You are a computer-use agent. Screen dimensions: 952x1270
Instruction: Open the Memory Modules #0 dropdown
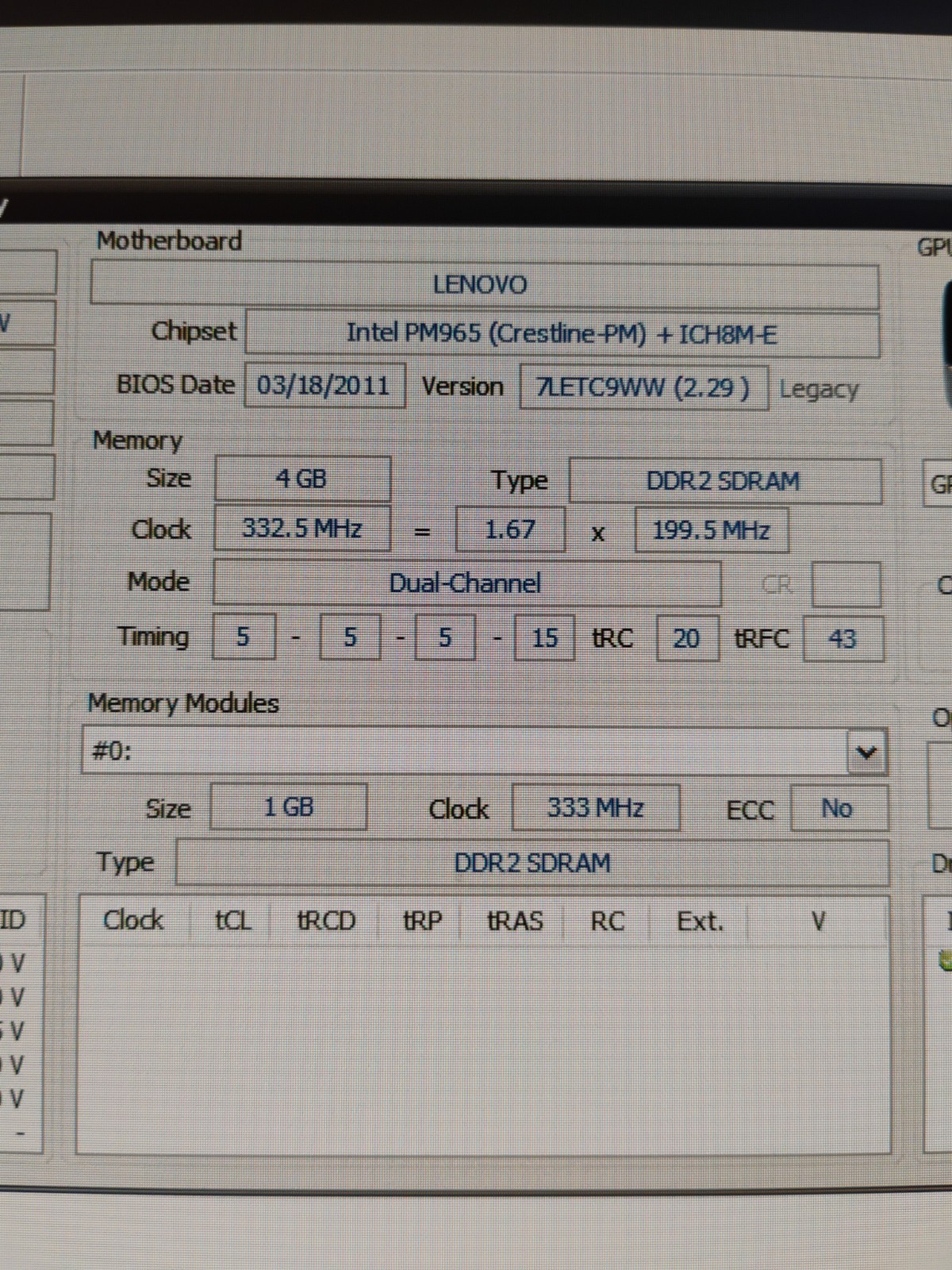point(484,751)
